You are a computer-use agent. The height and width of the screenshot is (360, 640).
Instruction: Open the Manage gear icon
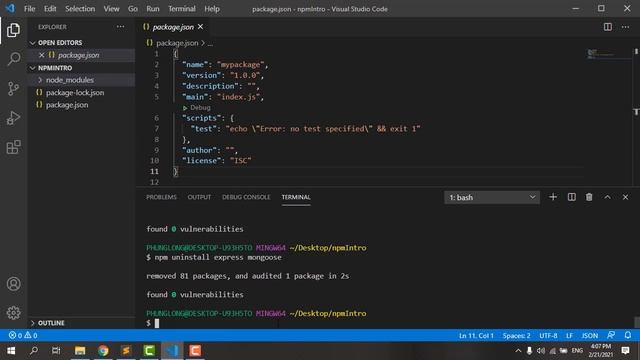(13, 313)
